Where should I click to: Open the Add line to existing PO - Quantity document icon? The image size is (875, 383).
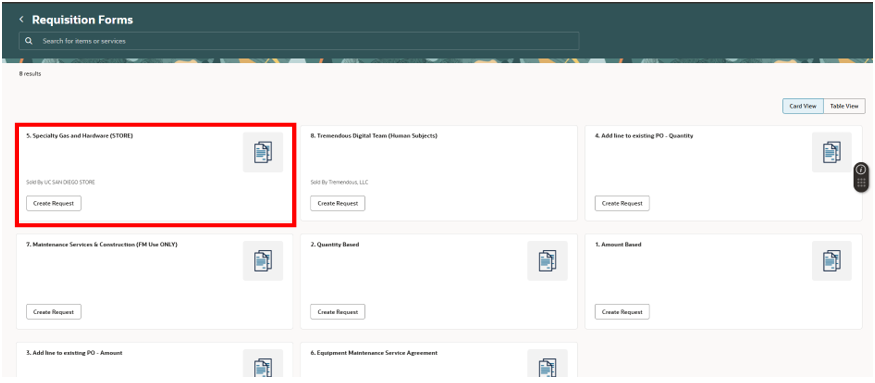point(831,152)
